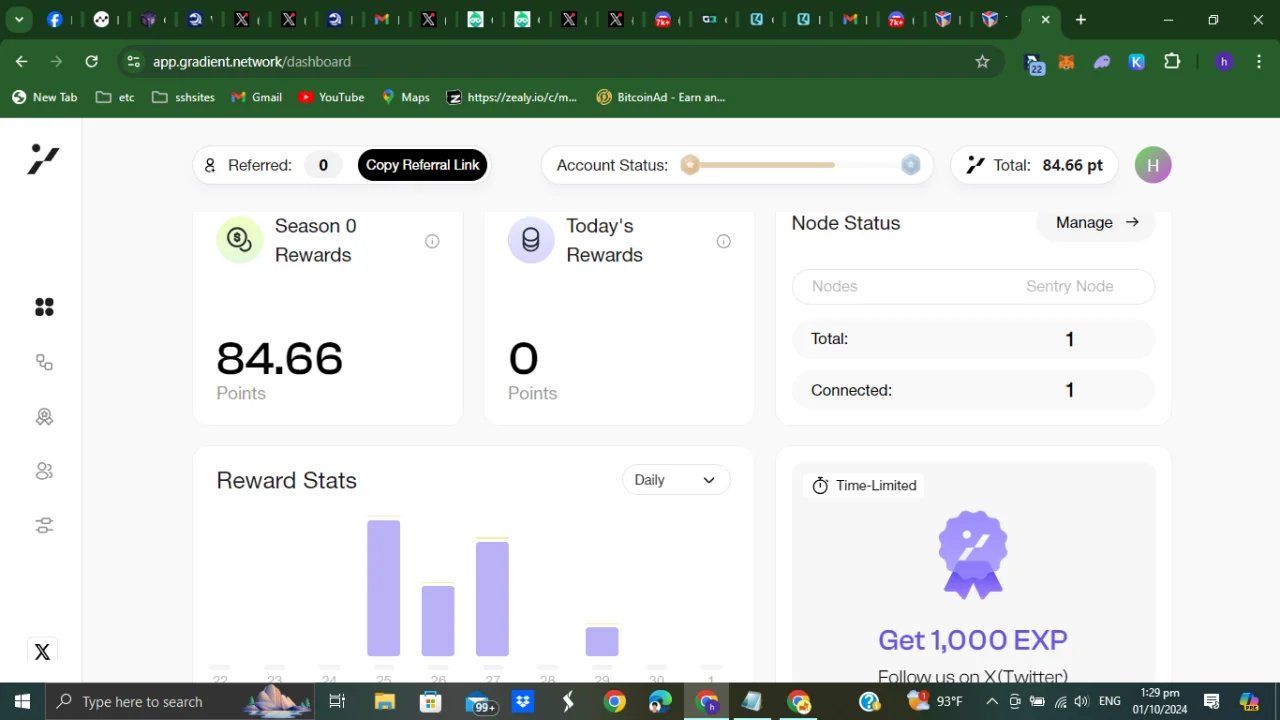
Task: Open the purple cloud extension icon
Action: coord(1102,62)
